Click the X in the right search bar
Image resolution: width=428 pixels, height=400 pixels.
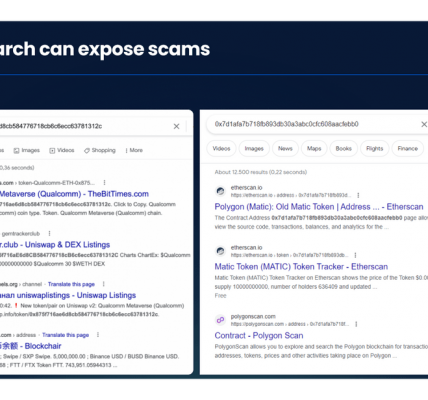tap(424, 124)
